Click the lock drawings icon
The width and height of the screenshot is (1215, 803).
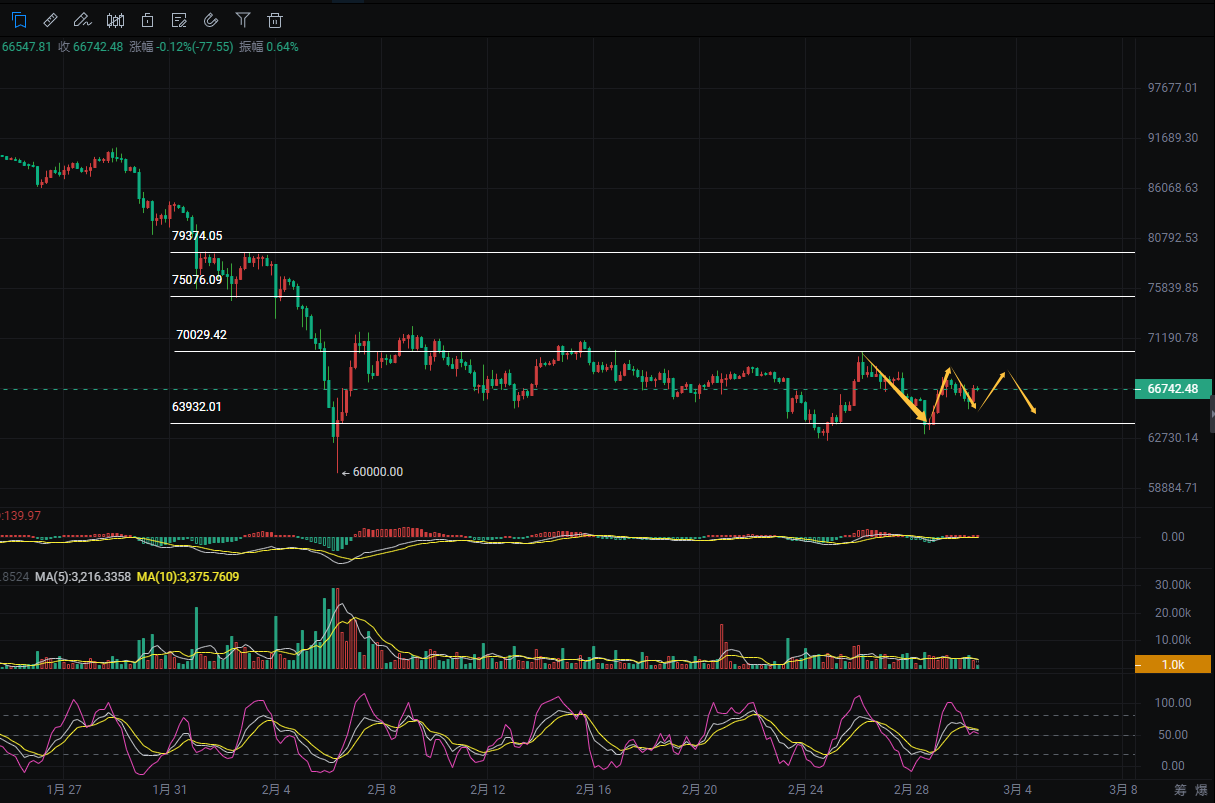coord(147,19)
